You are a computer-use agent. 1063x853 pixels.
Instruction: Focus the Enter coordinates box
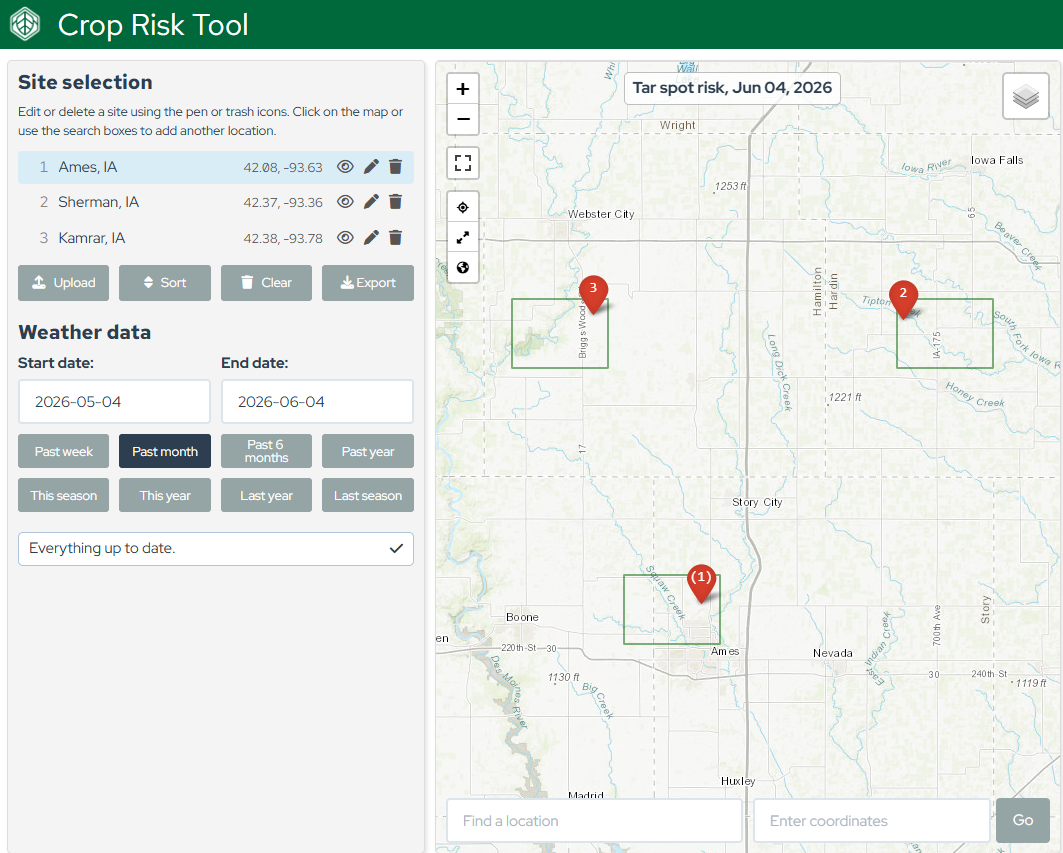(x=872, y=820)
